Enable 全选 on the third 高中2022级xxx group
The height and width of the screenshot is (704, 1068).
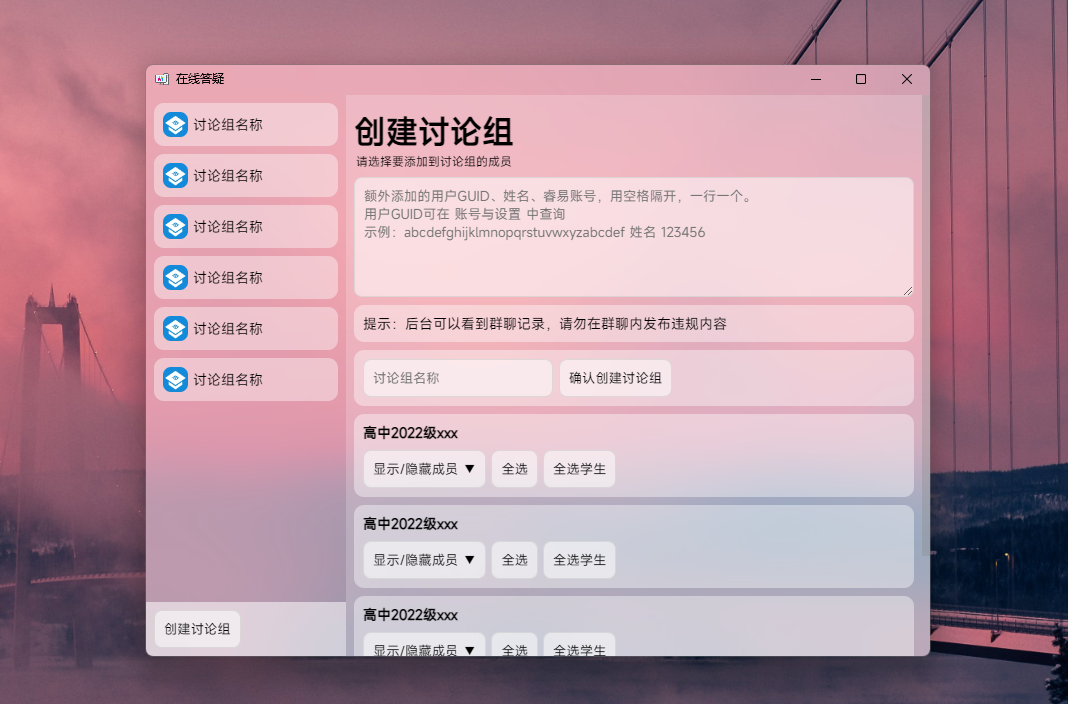[x=514, y=649]
